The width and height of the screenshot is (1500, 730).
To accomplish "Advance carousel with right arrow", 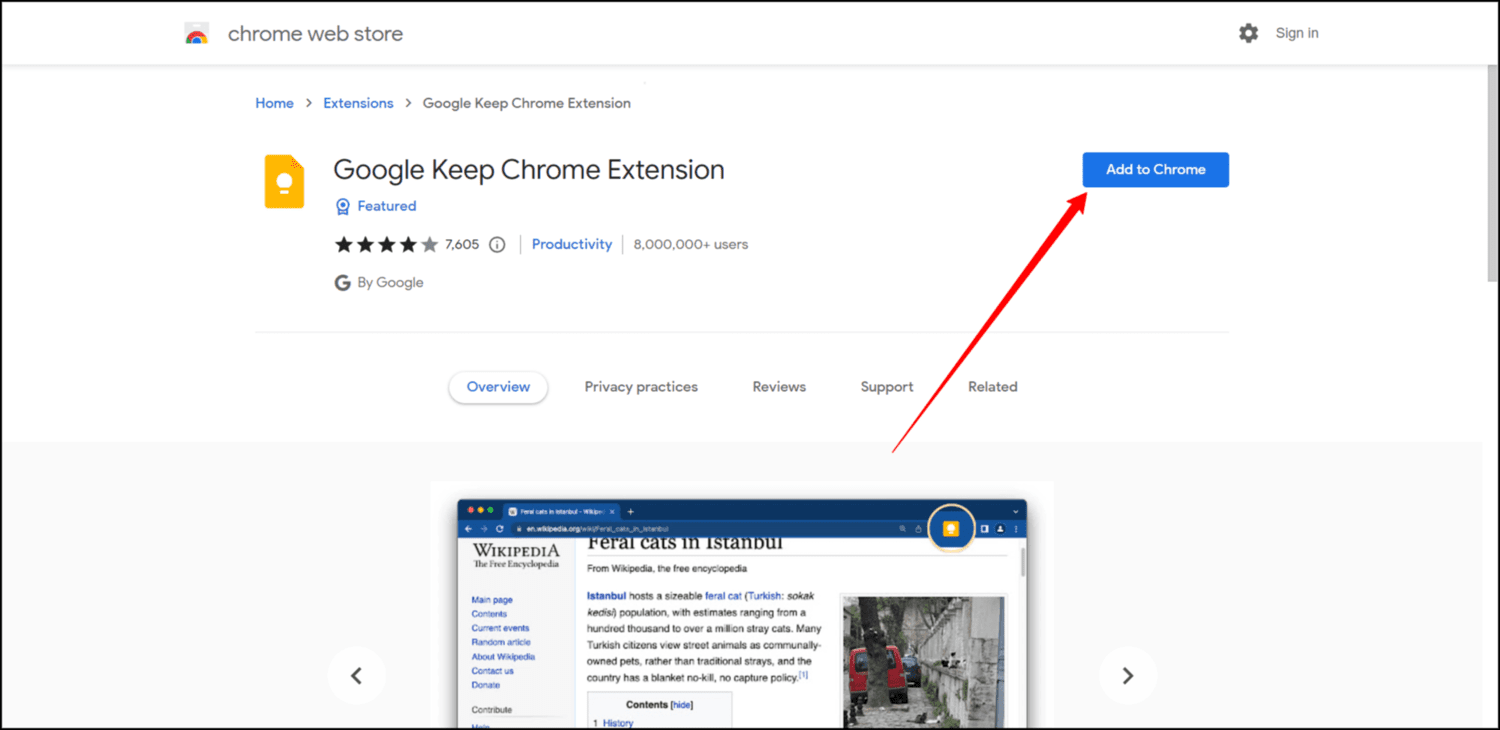I will click(1128, 675).
